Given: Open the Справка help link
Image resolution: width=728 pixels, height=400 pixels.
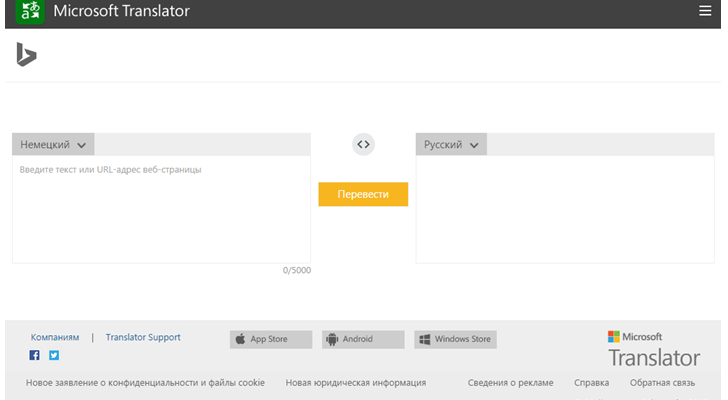Looking at the screenshot, I should click(x=591, y=383).
